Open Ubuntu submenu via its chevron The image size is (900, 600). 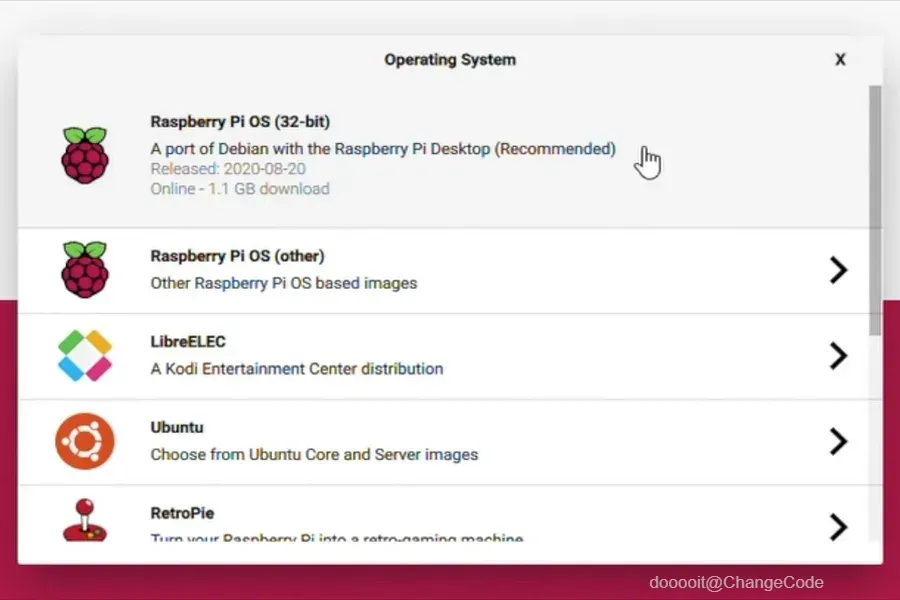point(839,442)
